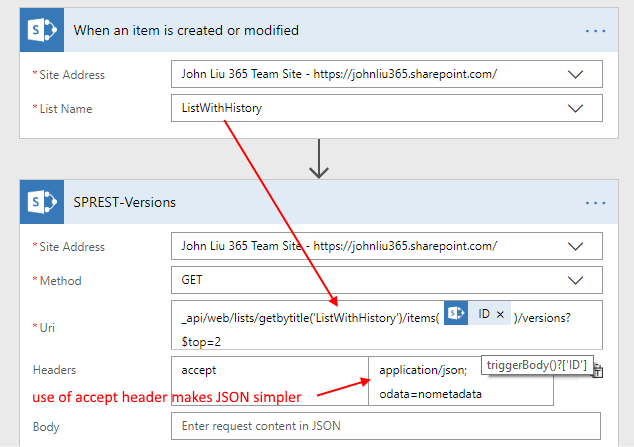Screen dimensions: 634x447
Task: Expand the trigger's Site Address dropdown
Action: point(576,74)
